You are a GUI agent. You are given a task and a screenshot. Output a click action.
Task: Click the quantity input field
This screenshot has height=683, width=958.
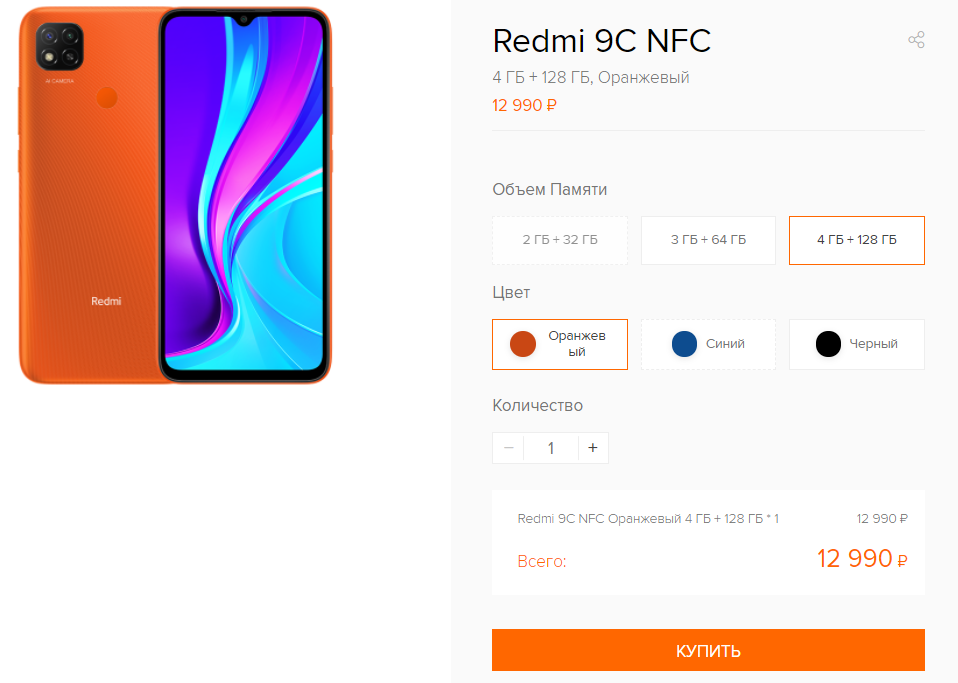point(550,448)
